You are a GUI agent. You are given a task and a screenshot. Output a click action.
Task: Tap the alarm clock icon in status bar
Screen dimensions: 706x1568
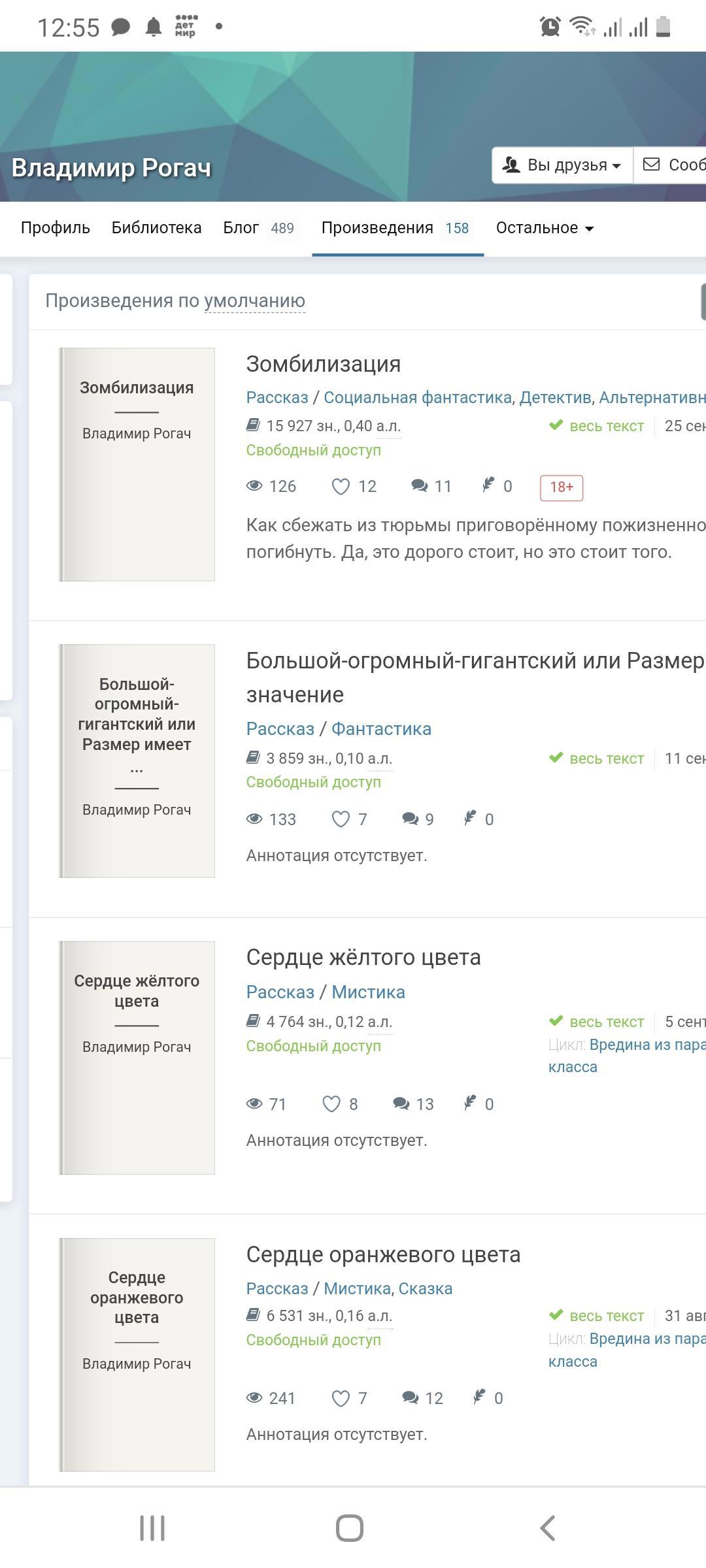550,27
